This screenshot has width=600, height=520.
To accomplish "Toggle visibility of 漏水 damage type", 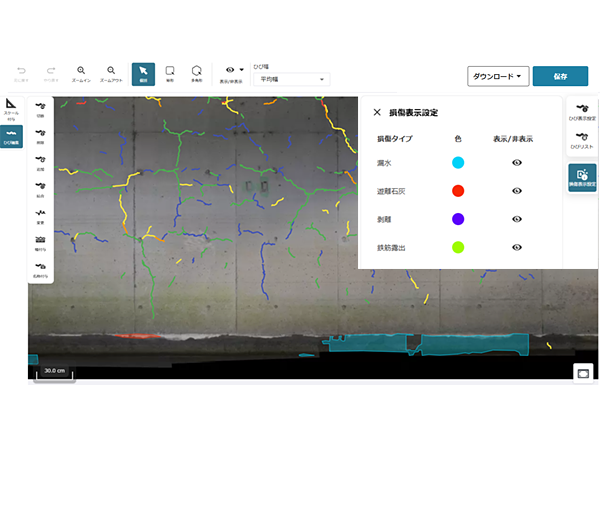I will pos(517,163).
